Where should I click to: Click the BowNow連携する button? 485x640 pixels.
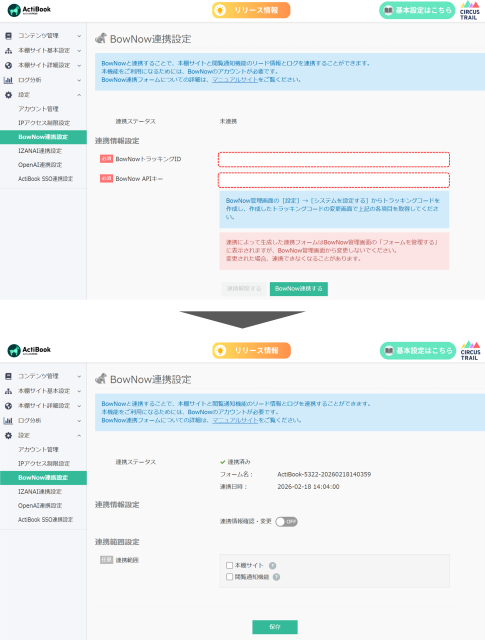pos(299,289)
